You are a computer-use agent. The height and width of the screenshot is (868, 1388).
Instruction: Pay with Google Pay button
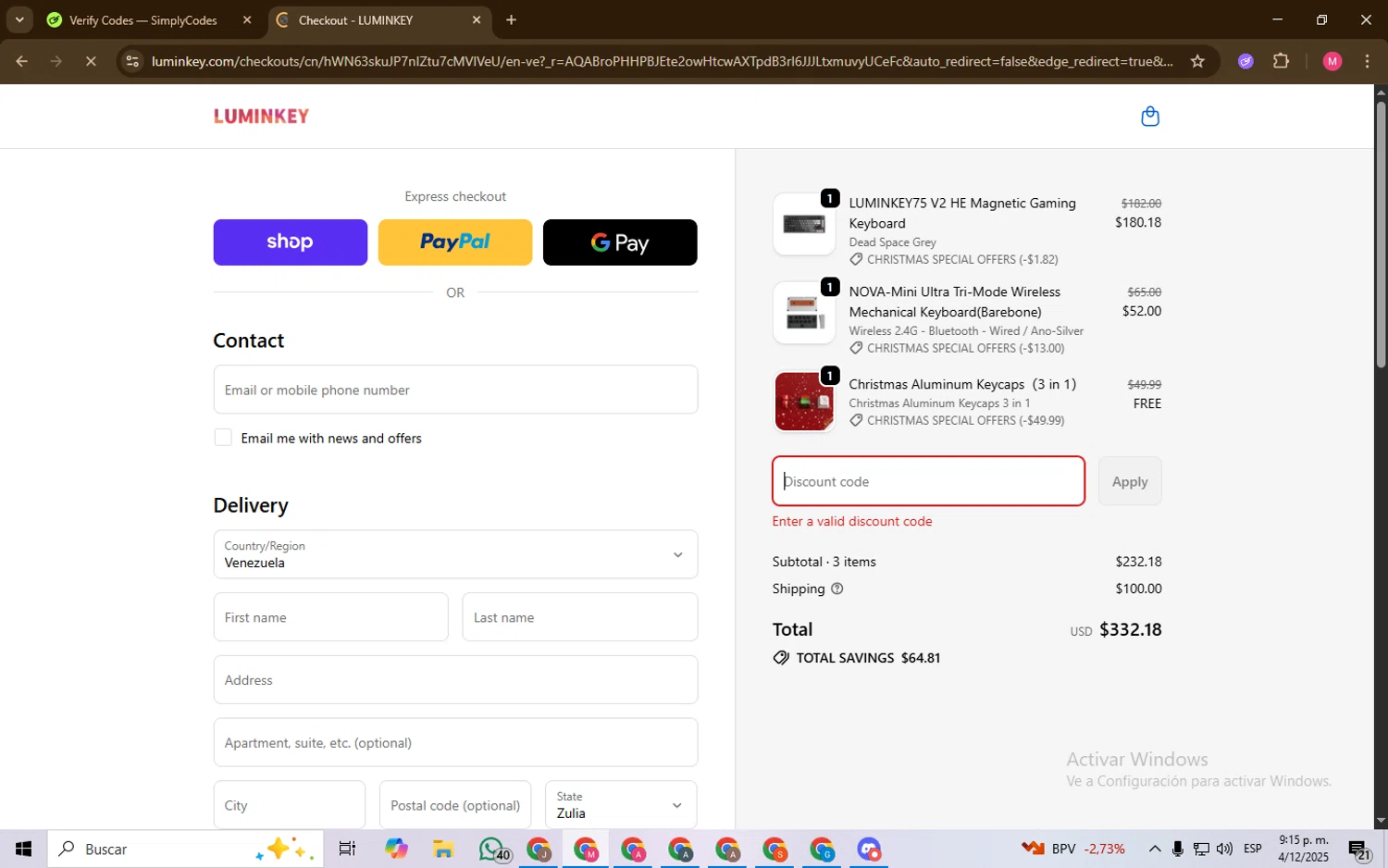[x=620, y=242]
